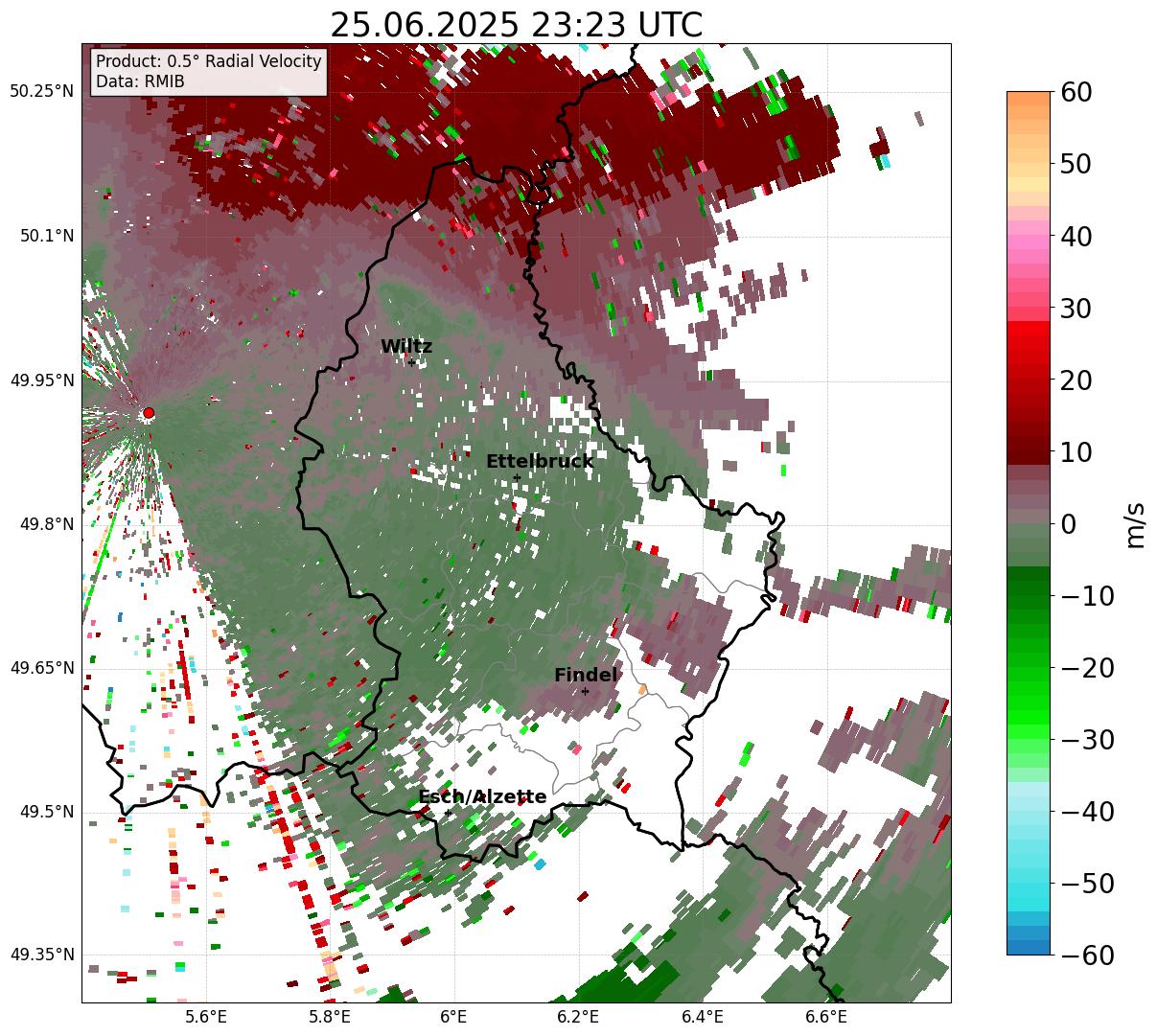Click the 49.65°N latitude tick label

pos(41,668)
